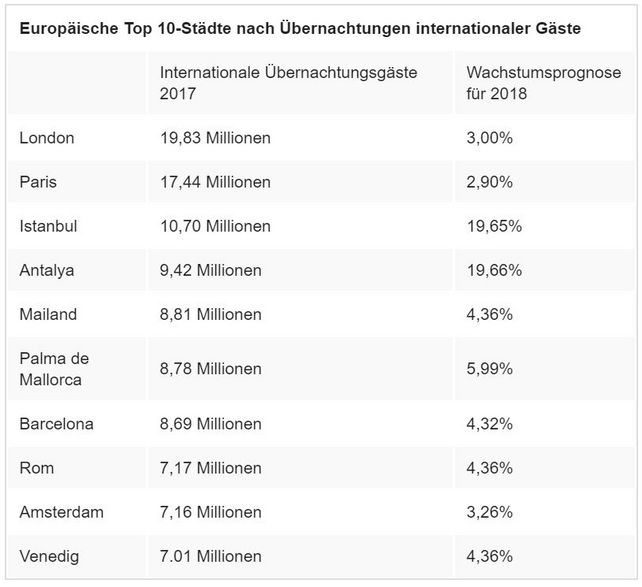Select the Paris row label

coord(39,182)
